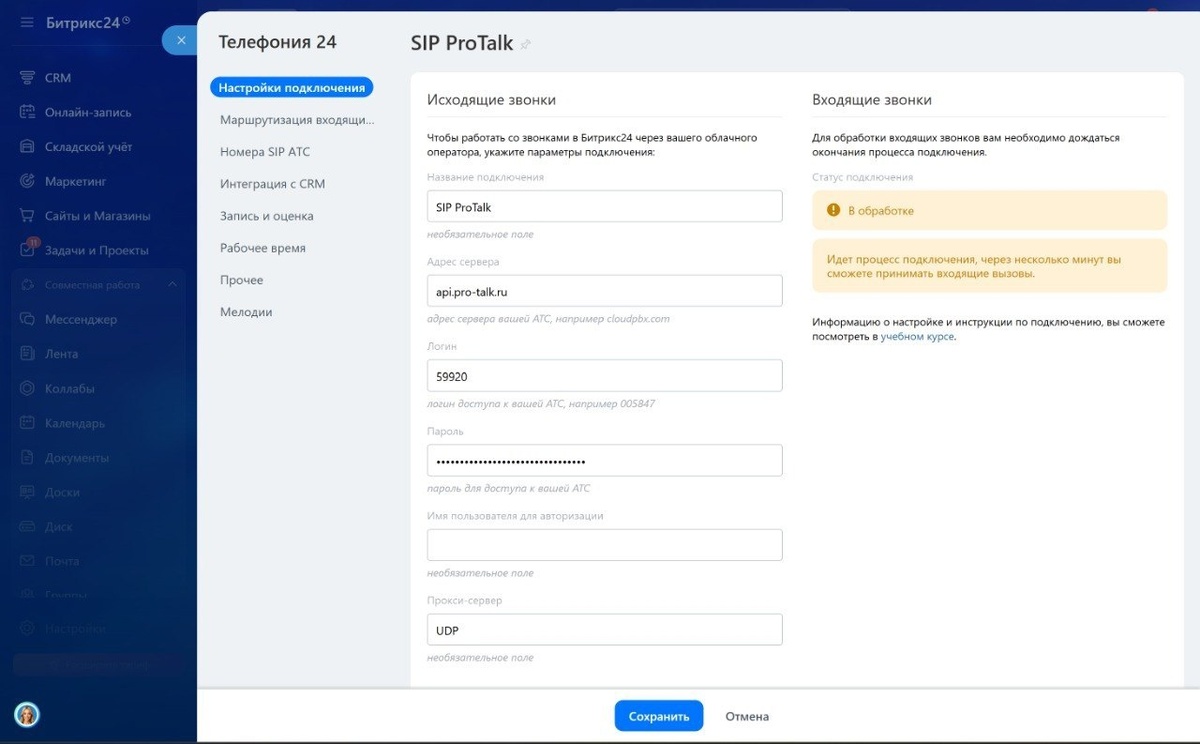The width and height of the screenshot is (1200, 744).
Task: Pin the SIP ProTalk page title
Action: tap(526, 44)
